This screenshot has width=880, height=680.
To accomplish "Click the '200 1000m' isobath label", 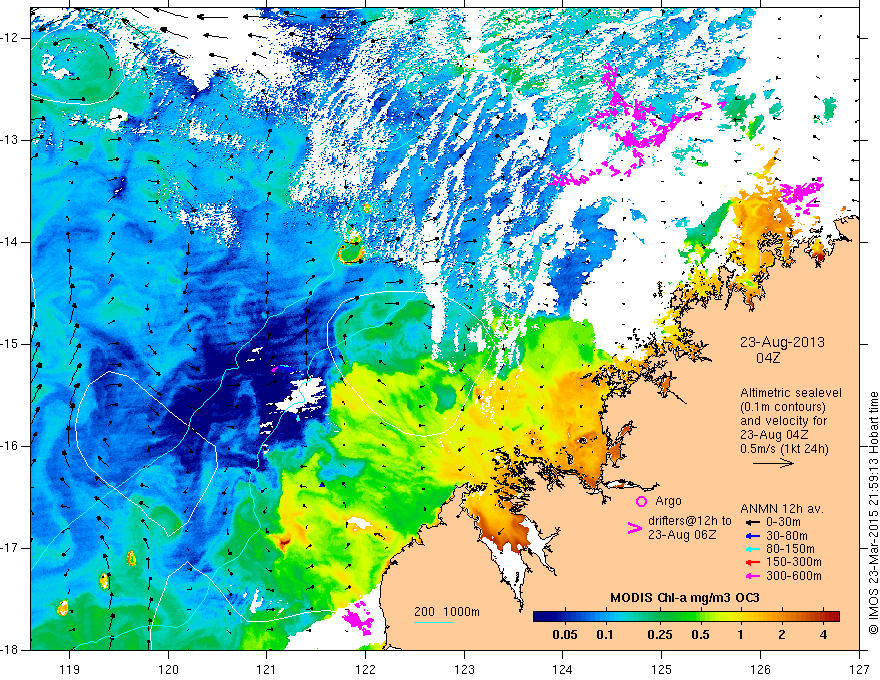I will (x=447, y=612).
